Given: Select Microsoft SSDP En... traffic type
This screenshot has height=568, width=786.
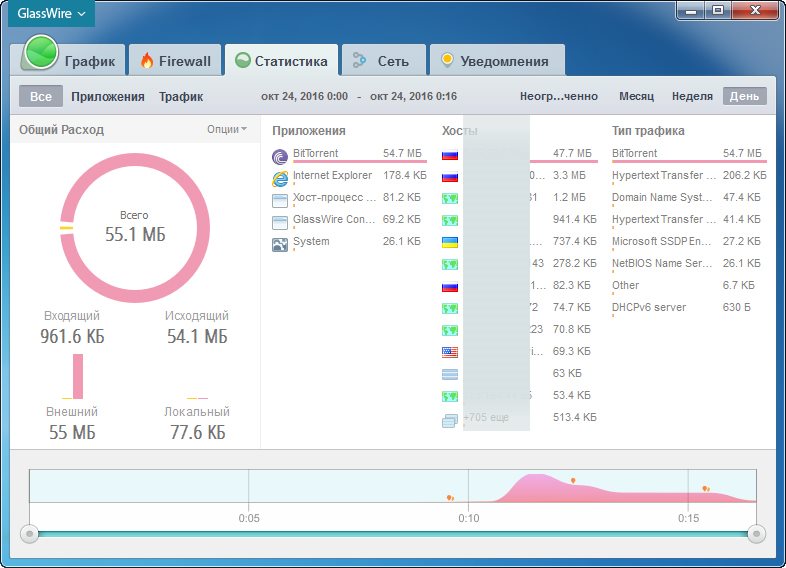Looking at the screenshot, I should 689,243.
